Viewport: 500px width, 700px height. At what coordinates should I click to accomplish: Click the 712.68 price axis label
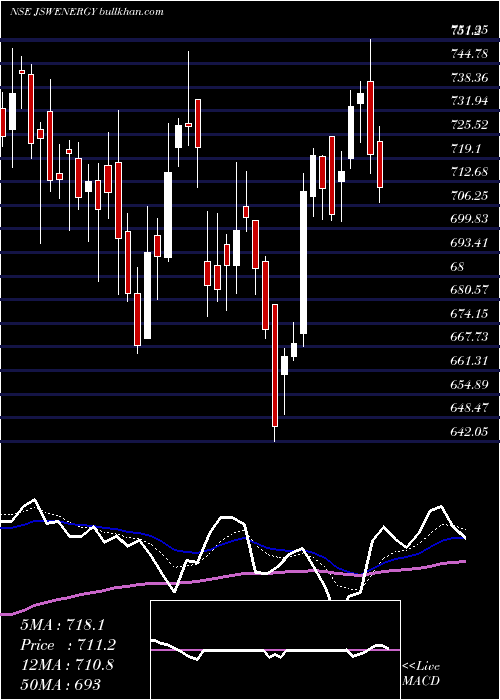coord(469,172)
